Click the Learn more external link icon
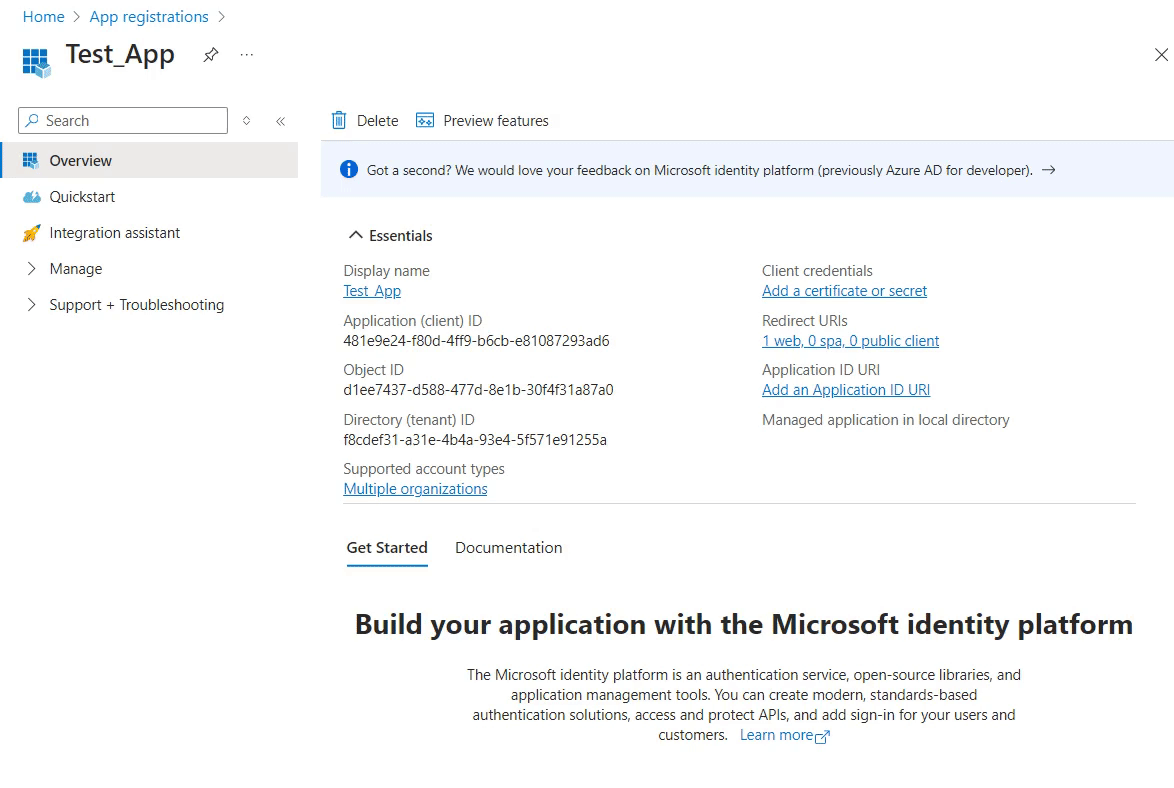The width and height of the screenshot is (1174, 788). [822, 737]
